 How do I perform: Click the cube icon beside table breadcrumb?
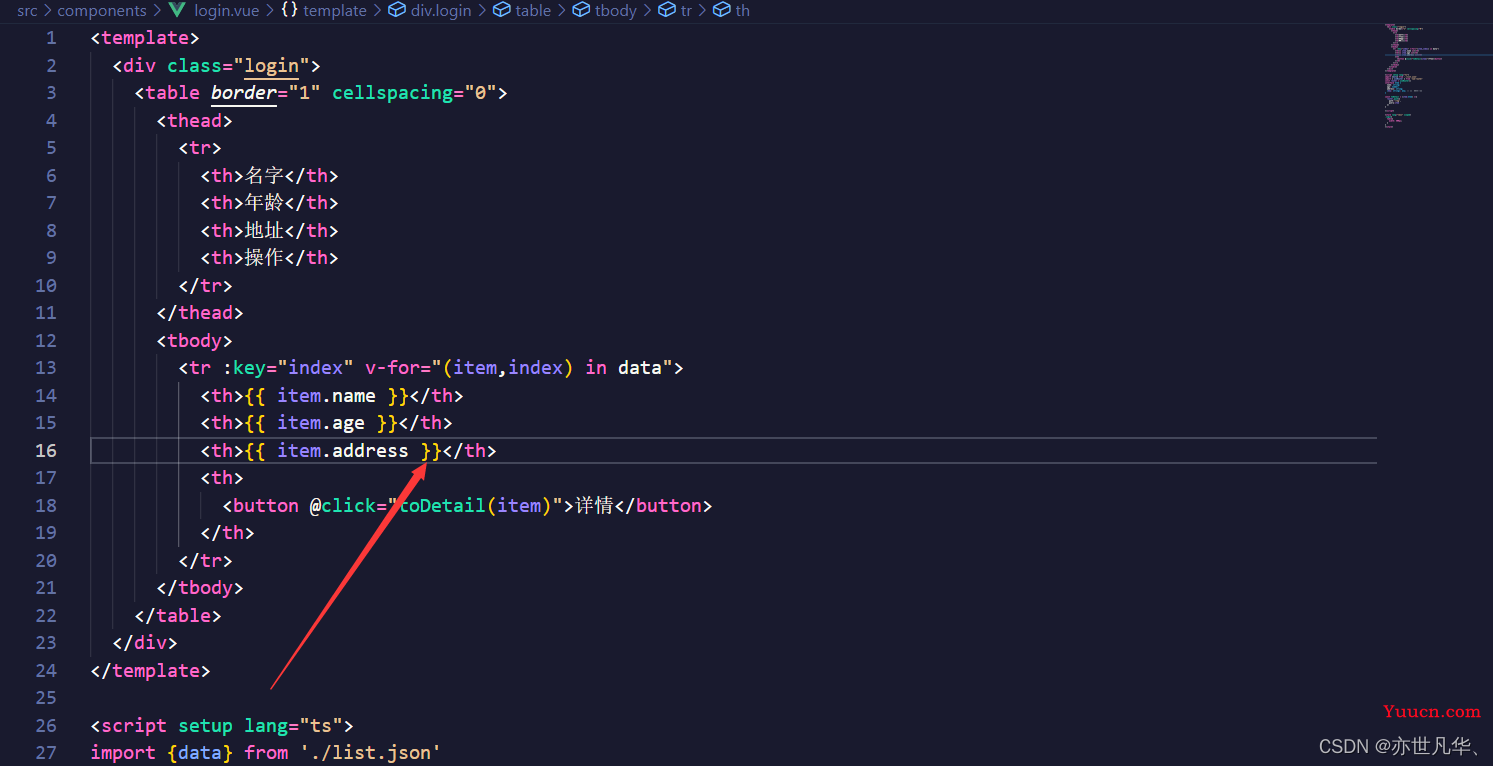[501, 11]
